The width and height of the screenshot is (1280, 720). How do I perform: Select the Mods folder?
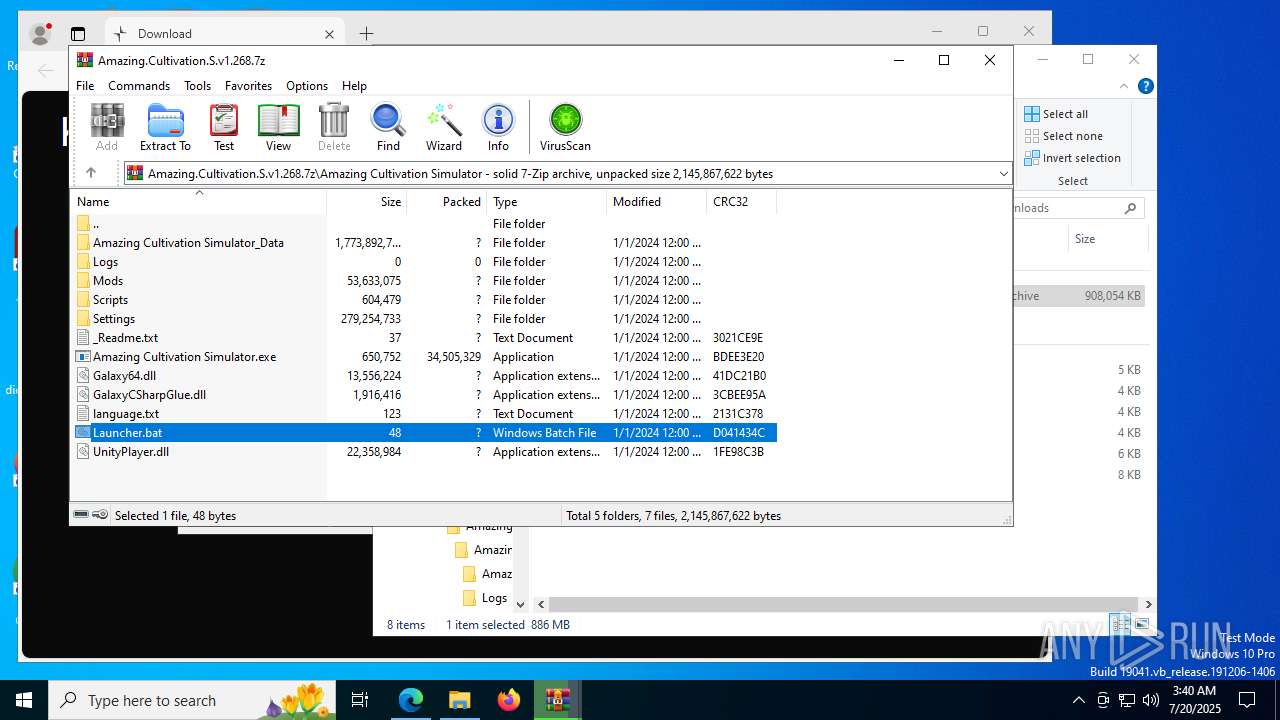point(425,281)
